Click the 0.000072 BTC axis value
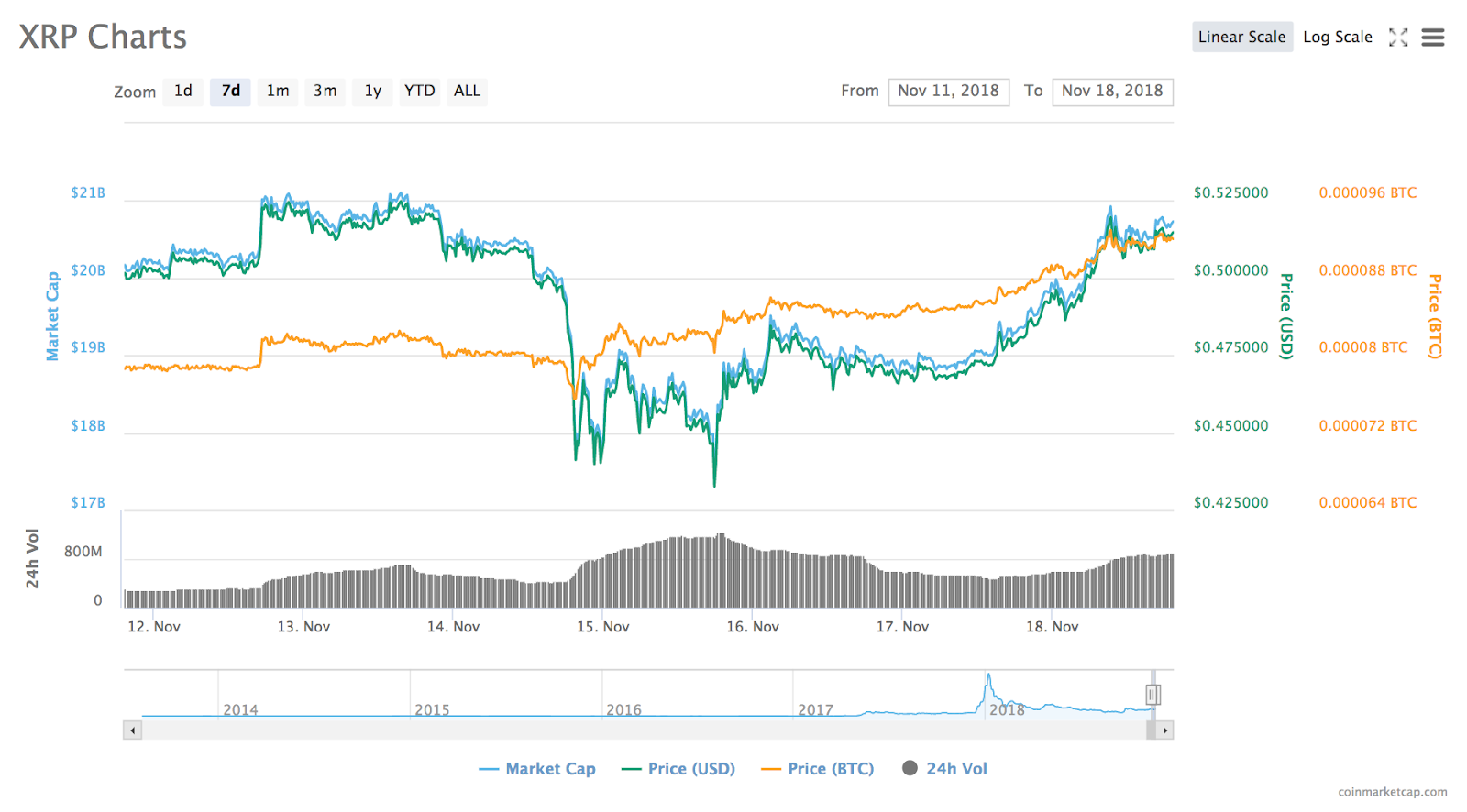 point(1368,425)
